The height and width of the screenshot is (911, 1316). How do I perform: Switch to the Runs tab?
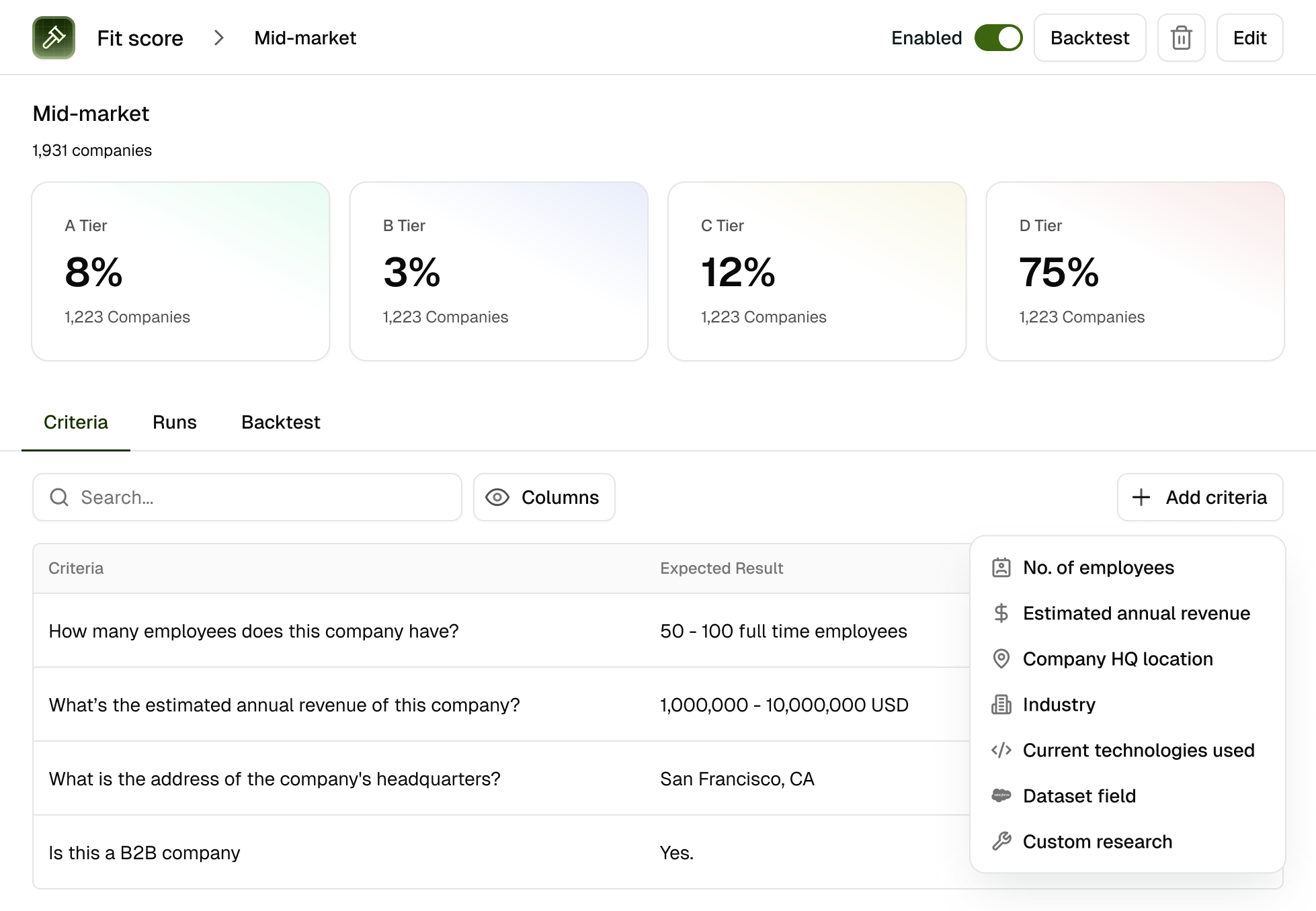coord(174,422)
